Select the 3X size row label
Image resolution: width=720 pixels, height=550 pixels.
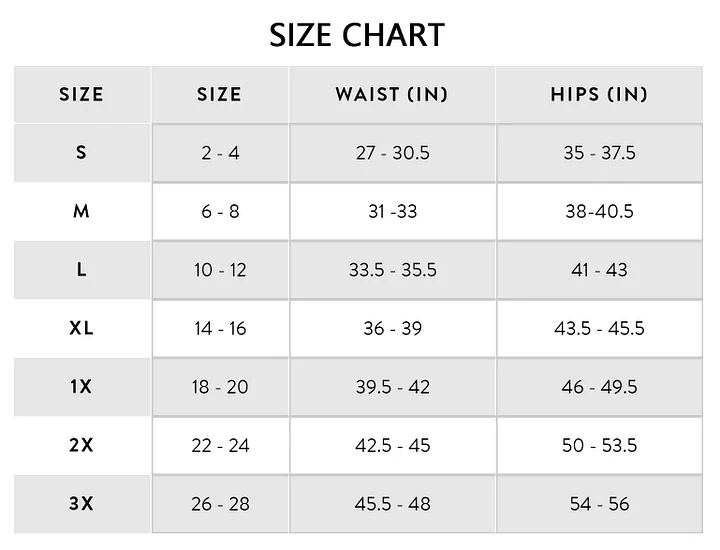[x=81, y=503]
